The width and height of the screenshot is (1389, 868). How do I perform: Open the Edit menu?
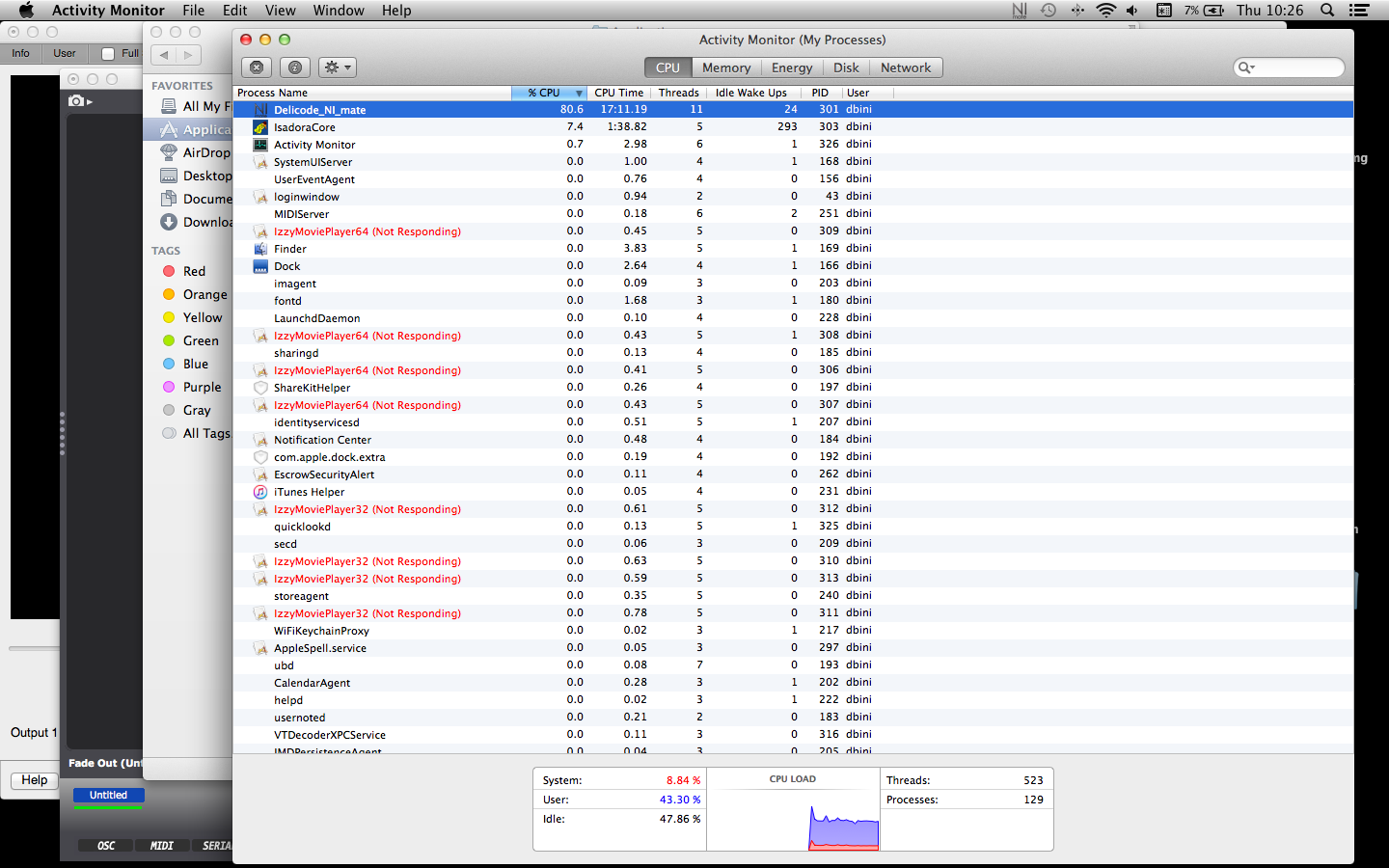coord(234,11)
